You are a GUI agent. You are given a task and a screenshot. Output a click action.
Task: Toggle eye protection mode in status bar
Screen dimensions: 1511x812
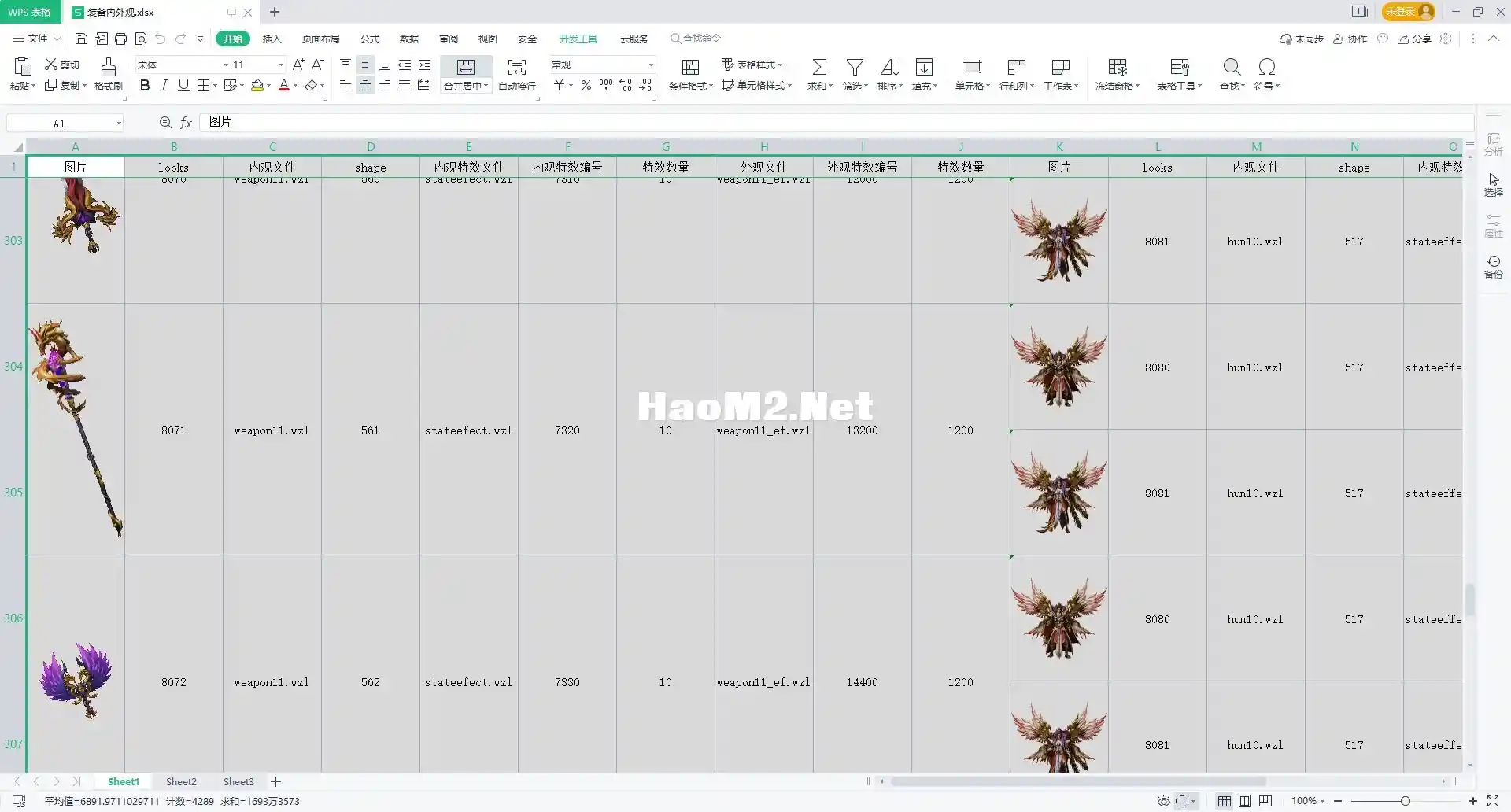(x=1163, y=801)
